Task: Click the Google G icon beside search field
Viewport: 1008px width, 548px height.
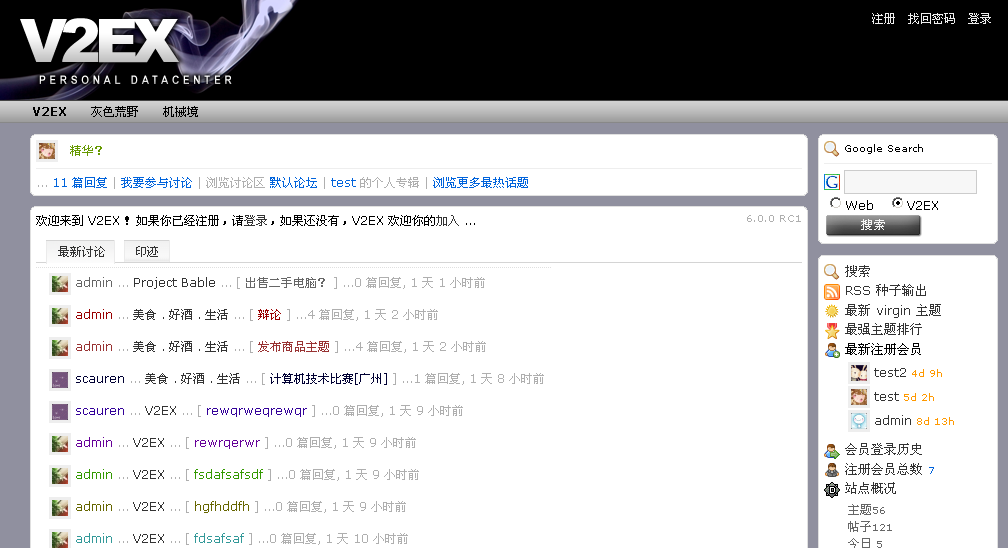Action: (x=832, y=182)
